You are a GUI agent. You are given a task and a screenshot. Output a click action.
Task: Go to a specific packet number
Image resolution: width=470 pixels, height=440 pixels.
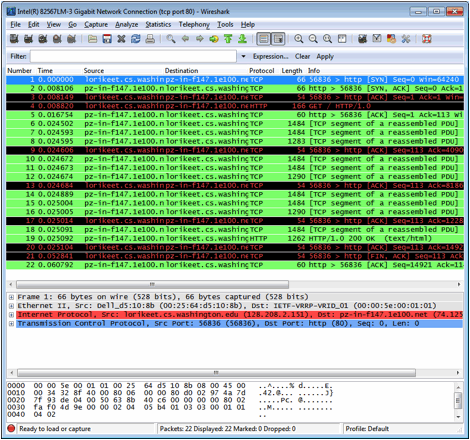pyautogui.click(x=214, y=39)
